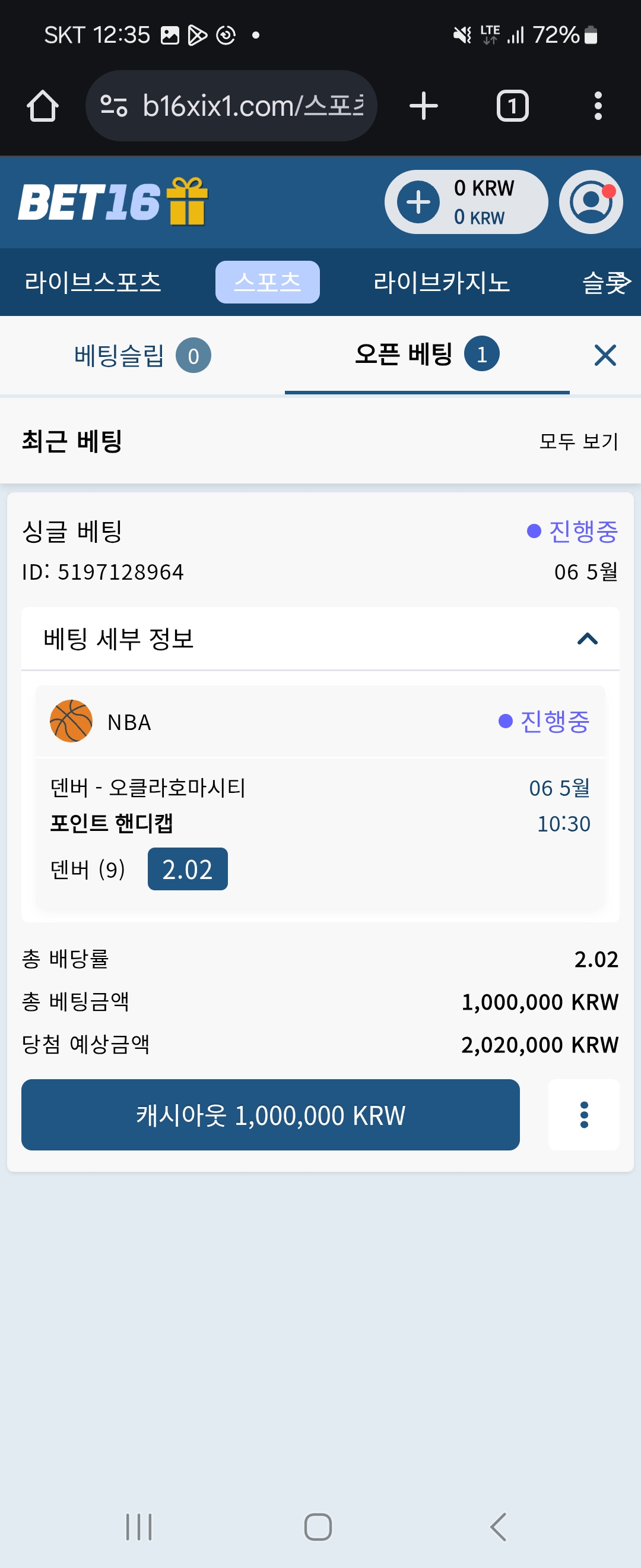This screenshot has height=1568, width=641.
Task: Open a new browser tab with plus icon
Action: (423, 106)
